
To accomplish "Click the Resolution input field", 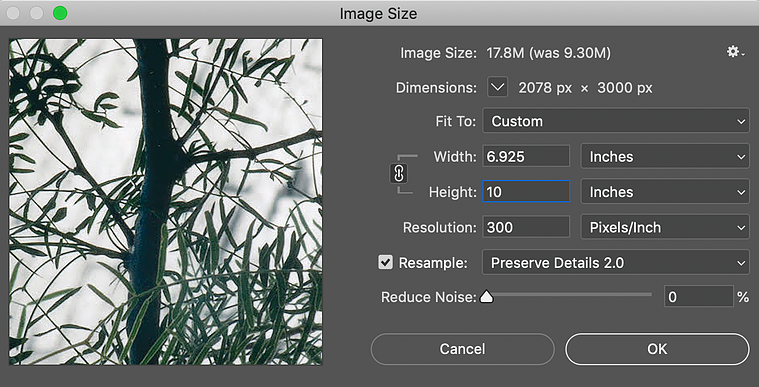I will pyautogui.click(x=526, y=227).
